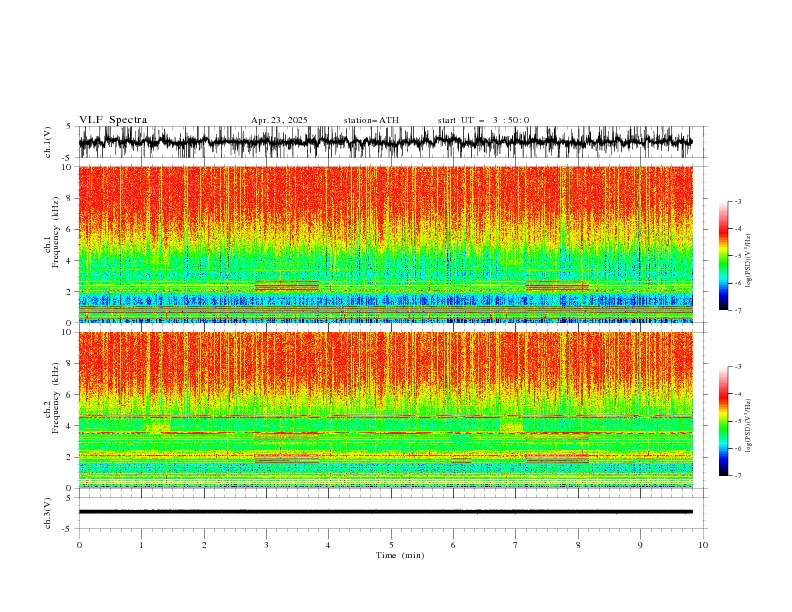The width and height of the screenshot is (792, 612).
Task: Click the ch.1 waveform trace plot
Action: coord(385,142)
